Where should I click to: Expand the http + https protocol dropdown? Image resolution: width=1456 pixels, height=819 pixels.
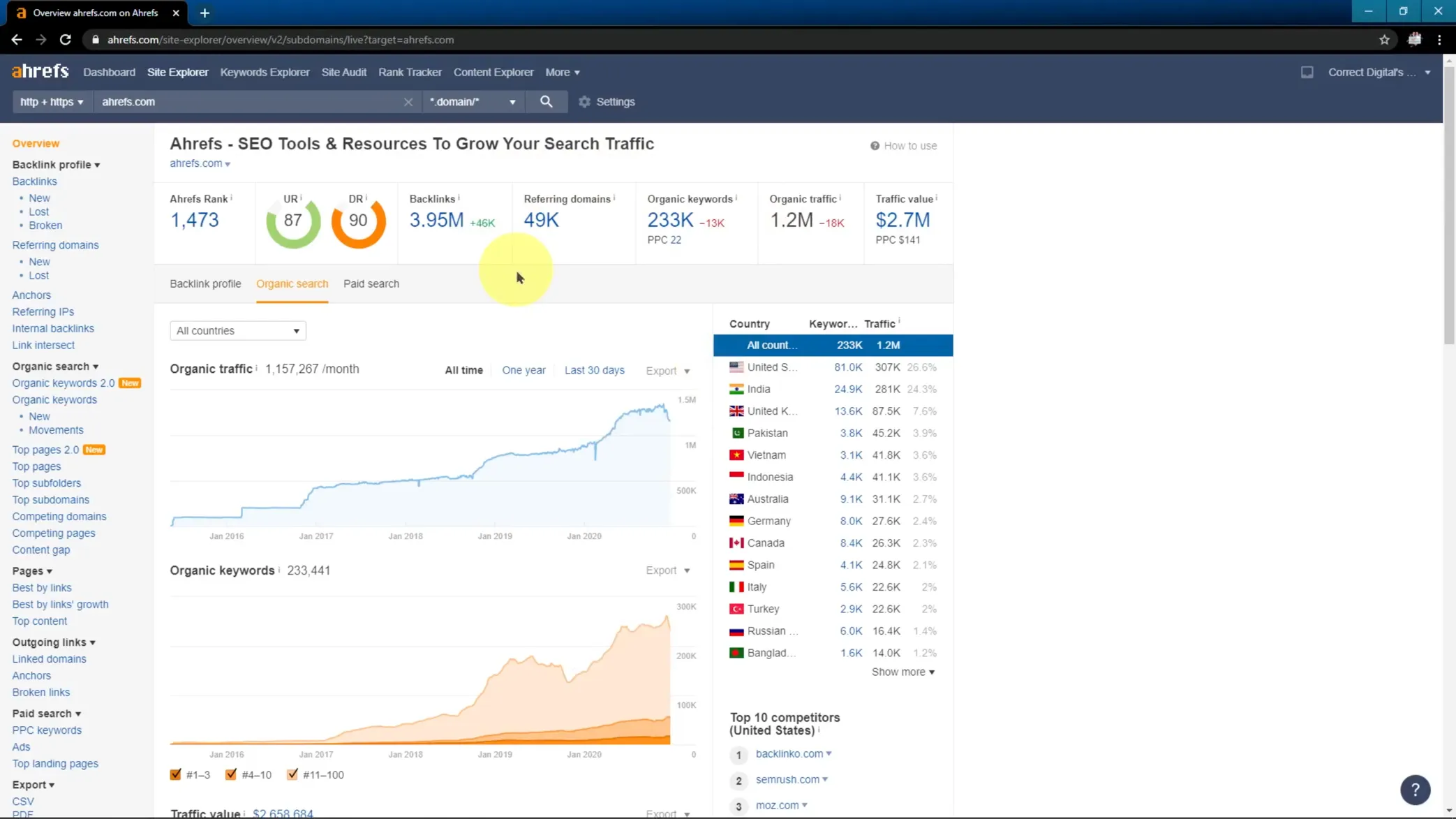(52, 102)
